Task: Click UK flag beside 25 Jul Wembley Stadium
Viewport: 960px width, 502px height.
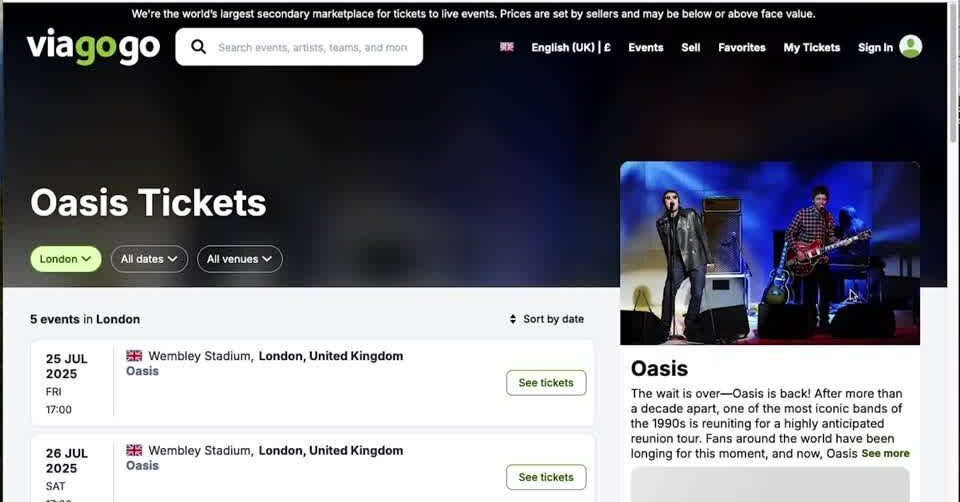Action: tap(134, 356)
